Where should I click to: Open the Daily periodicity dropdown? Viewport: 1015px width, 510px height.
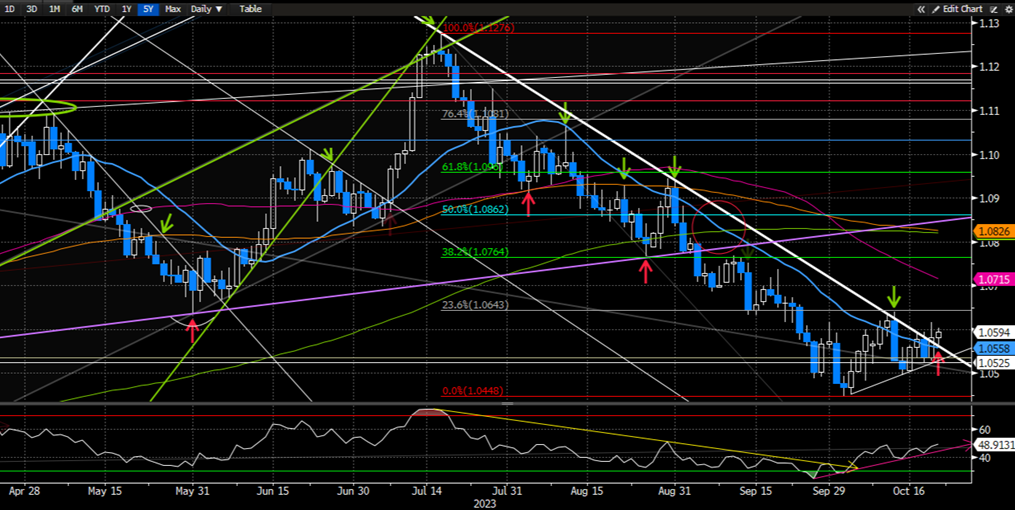pyautogui.click(x=206, y=9)
